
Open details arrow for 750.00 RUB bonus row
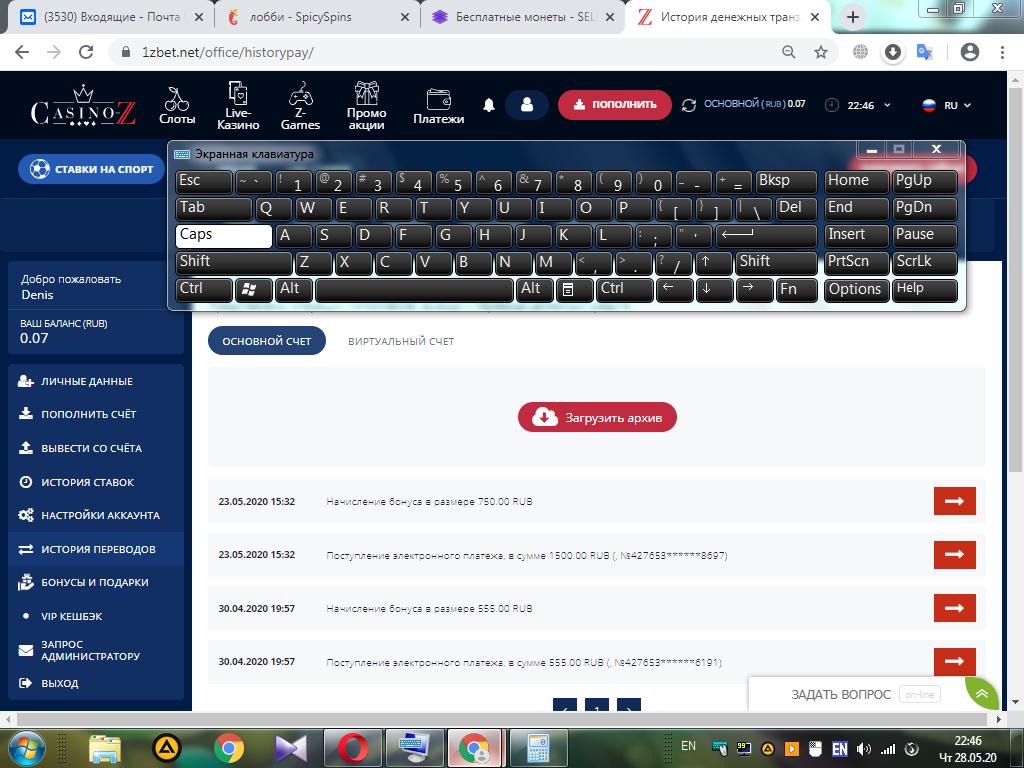(x=954, y=501)
